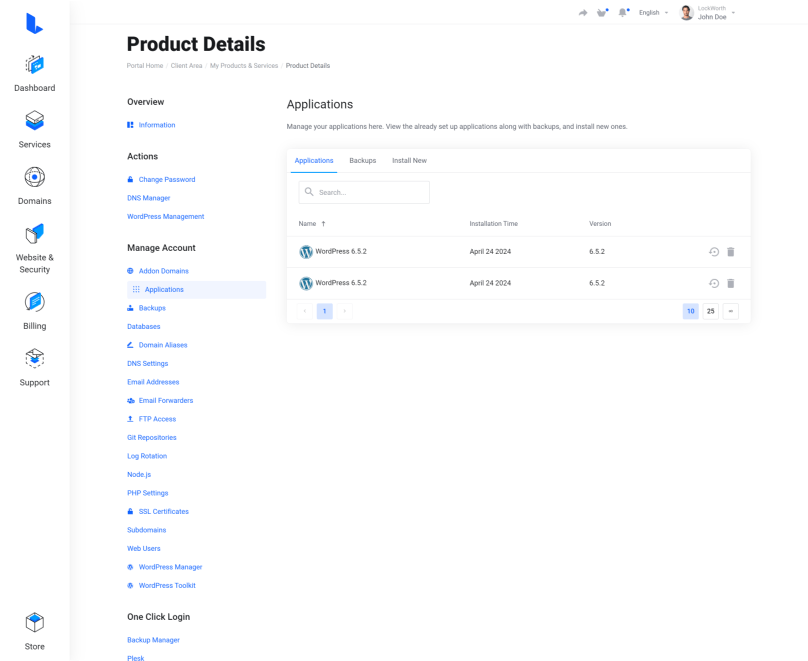Switch to the Backups tab
Screen dimensions: 808x661
point(363,161)
